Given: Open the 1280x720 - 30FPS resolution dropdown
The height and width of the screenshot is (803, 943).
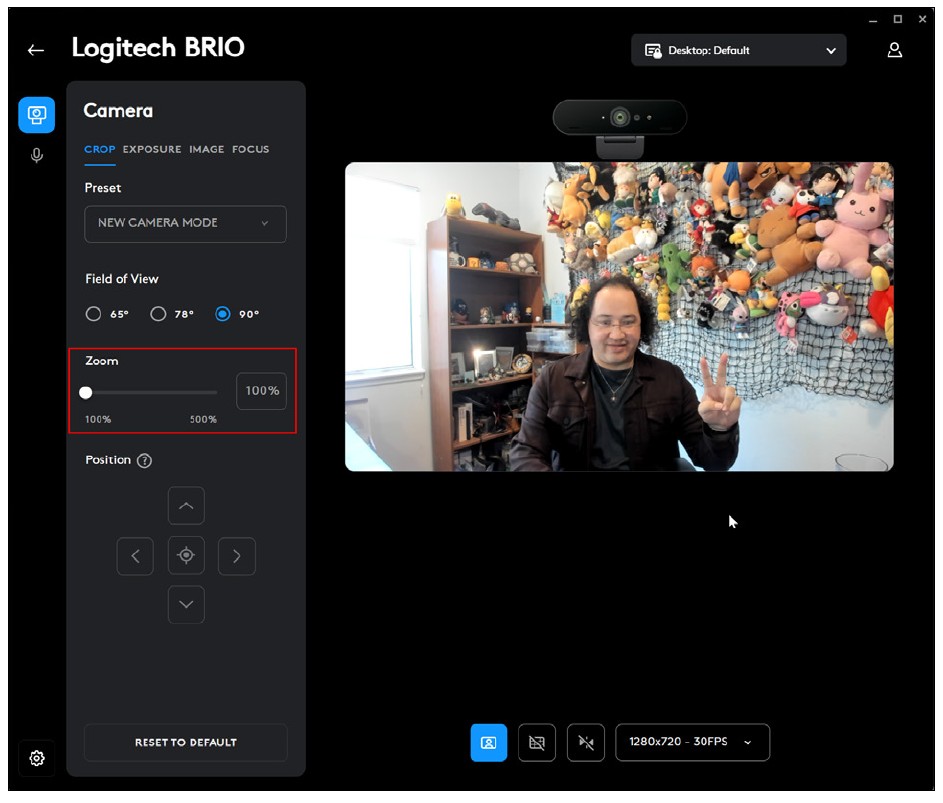Looking at the screenshot, I should tap(692, 742).
